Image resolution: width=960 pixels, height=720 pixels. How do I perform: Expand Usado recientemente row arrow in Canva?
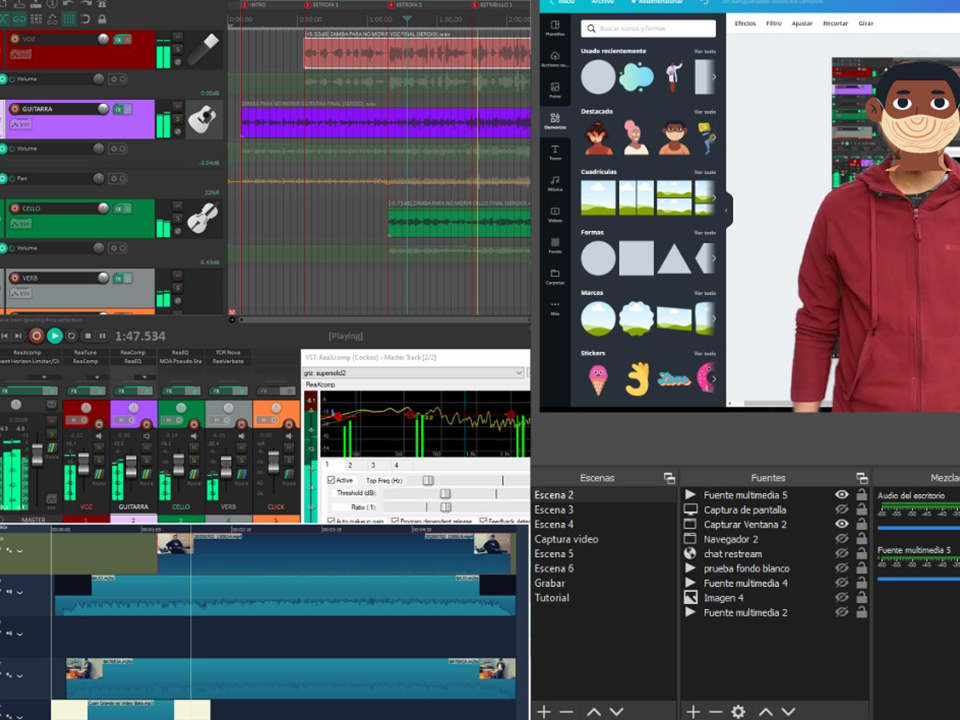coord(713,77)
